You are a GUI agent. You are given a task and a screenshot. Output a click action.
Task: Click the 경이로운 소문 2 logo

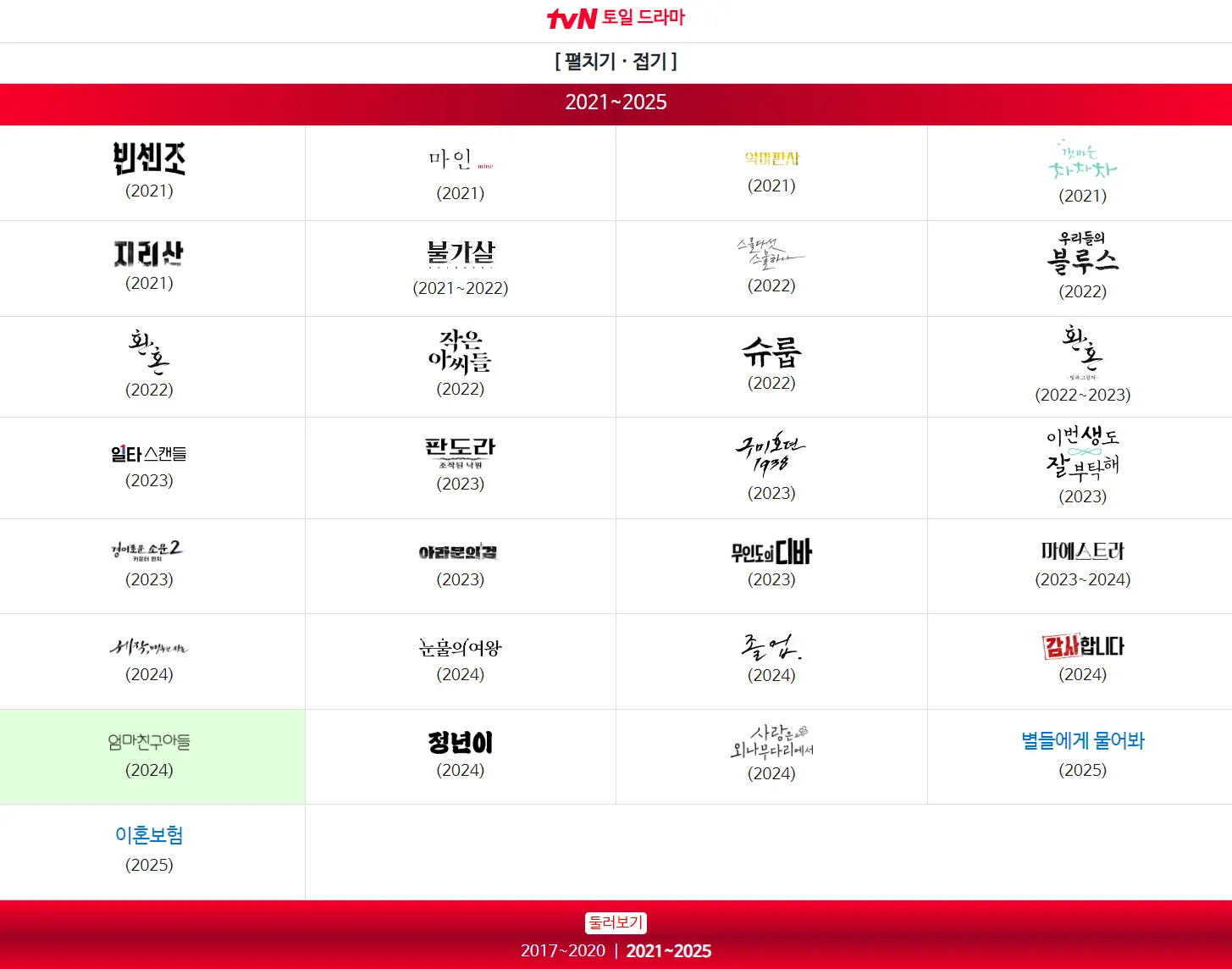click(147, 551)
